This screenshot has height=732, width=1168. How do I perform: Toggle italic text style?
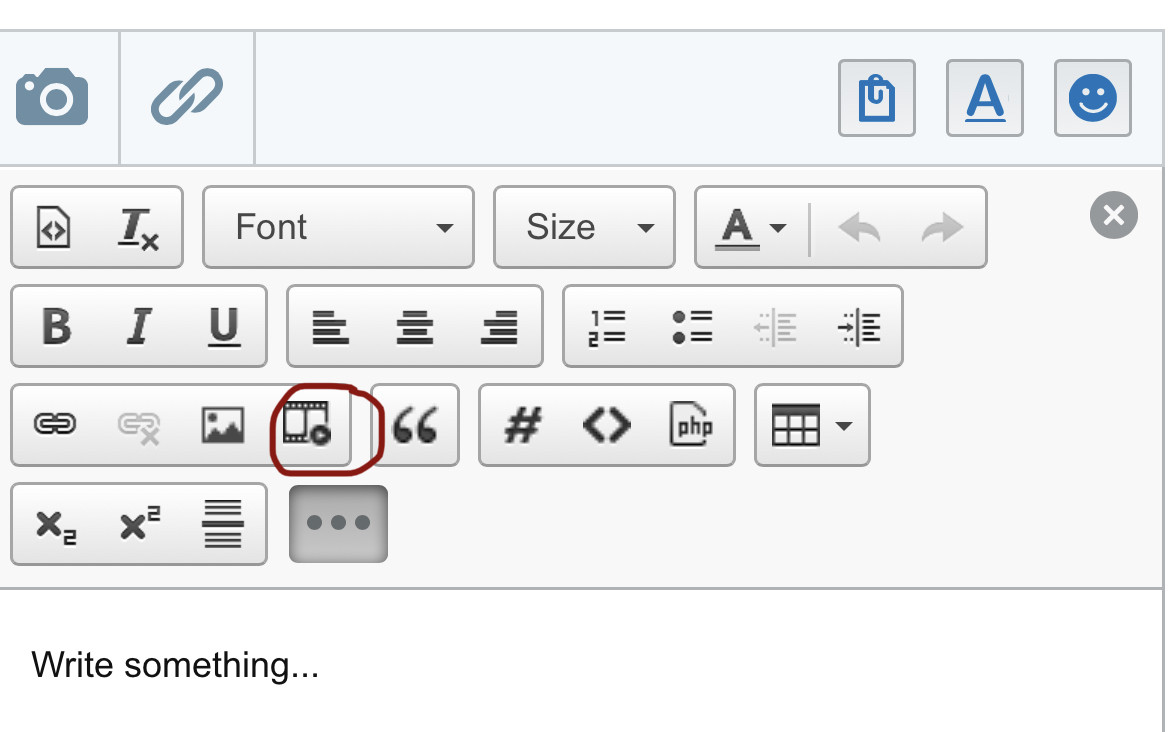[x=139, y=327]
